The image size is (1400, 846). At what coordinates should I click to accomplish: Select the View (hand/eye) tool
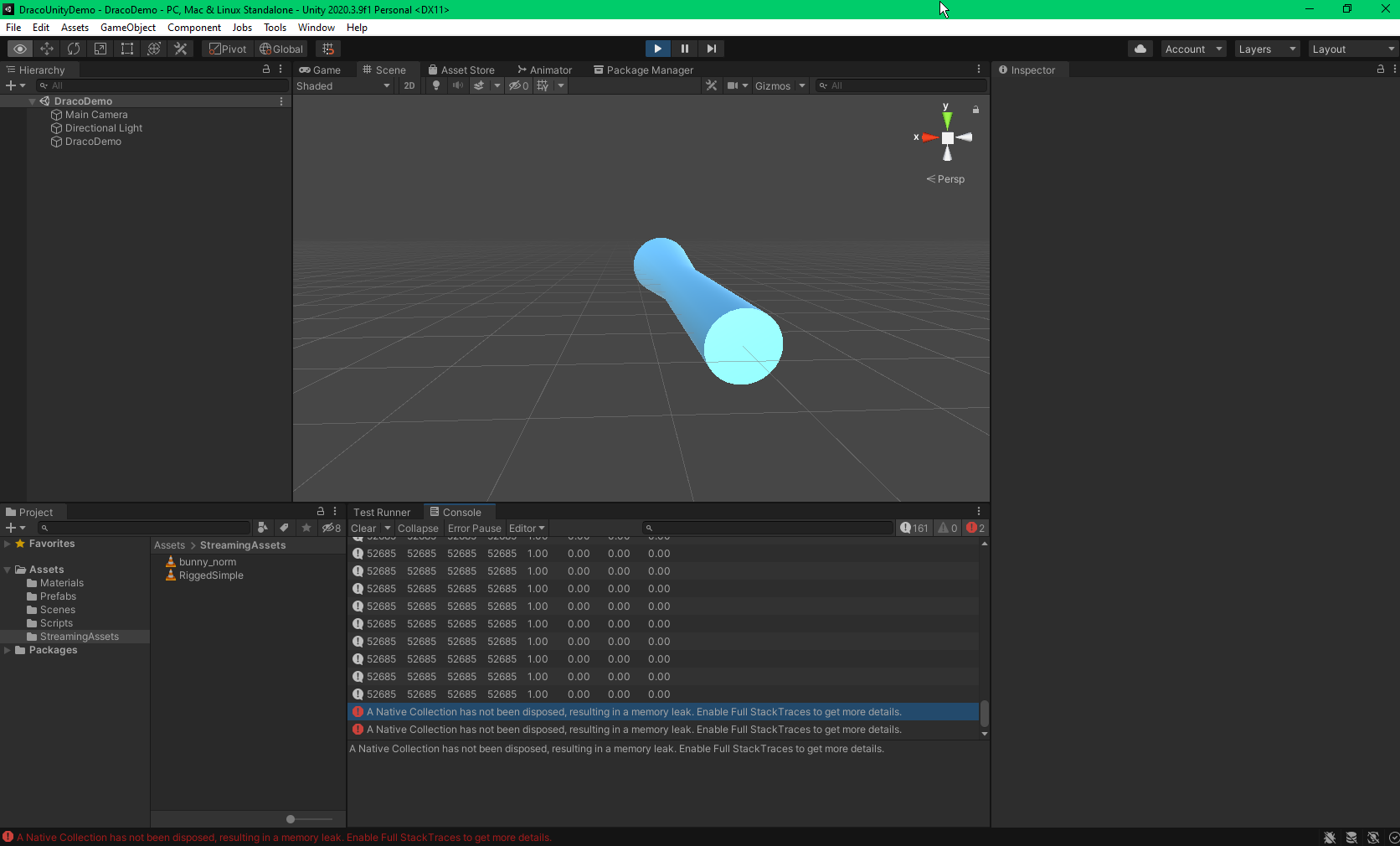pos(20,49)
